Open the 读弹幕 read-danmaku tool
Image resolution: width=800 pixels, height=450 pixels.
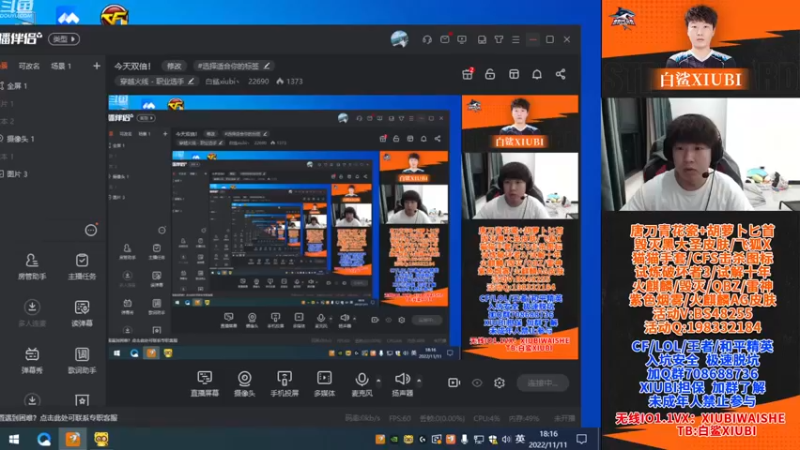[82, 313]
